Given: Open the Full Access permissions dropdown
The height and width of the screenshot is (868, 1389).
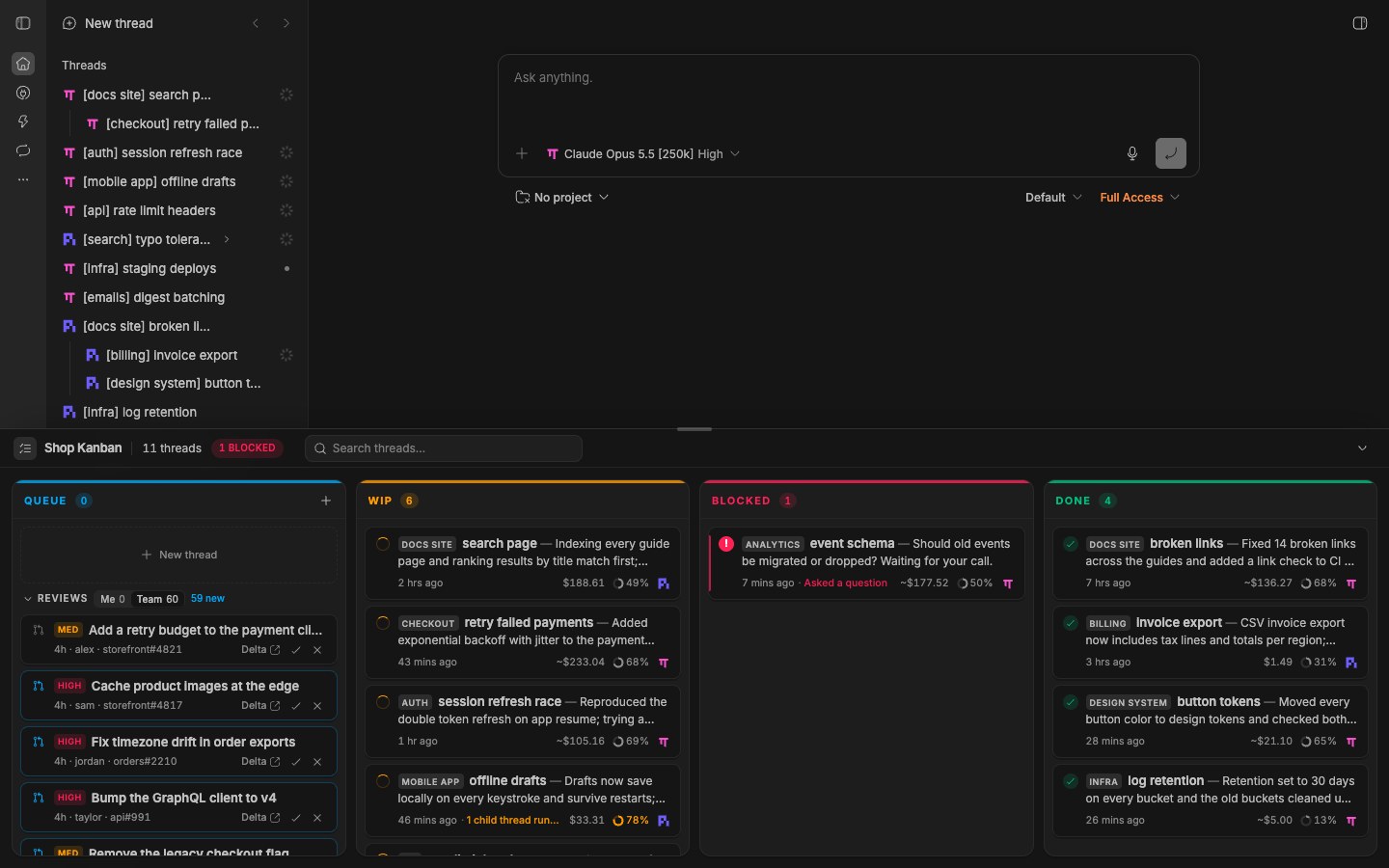Looking at the screenshot, I should [1140, 198].
